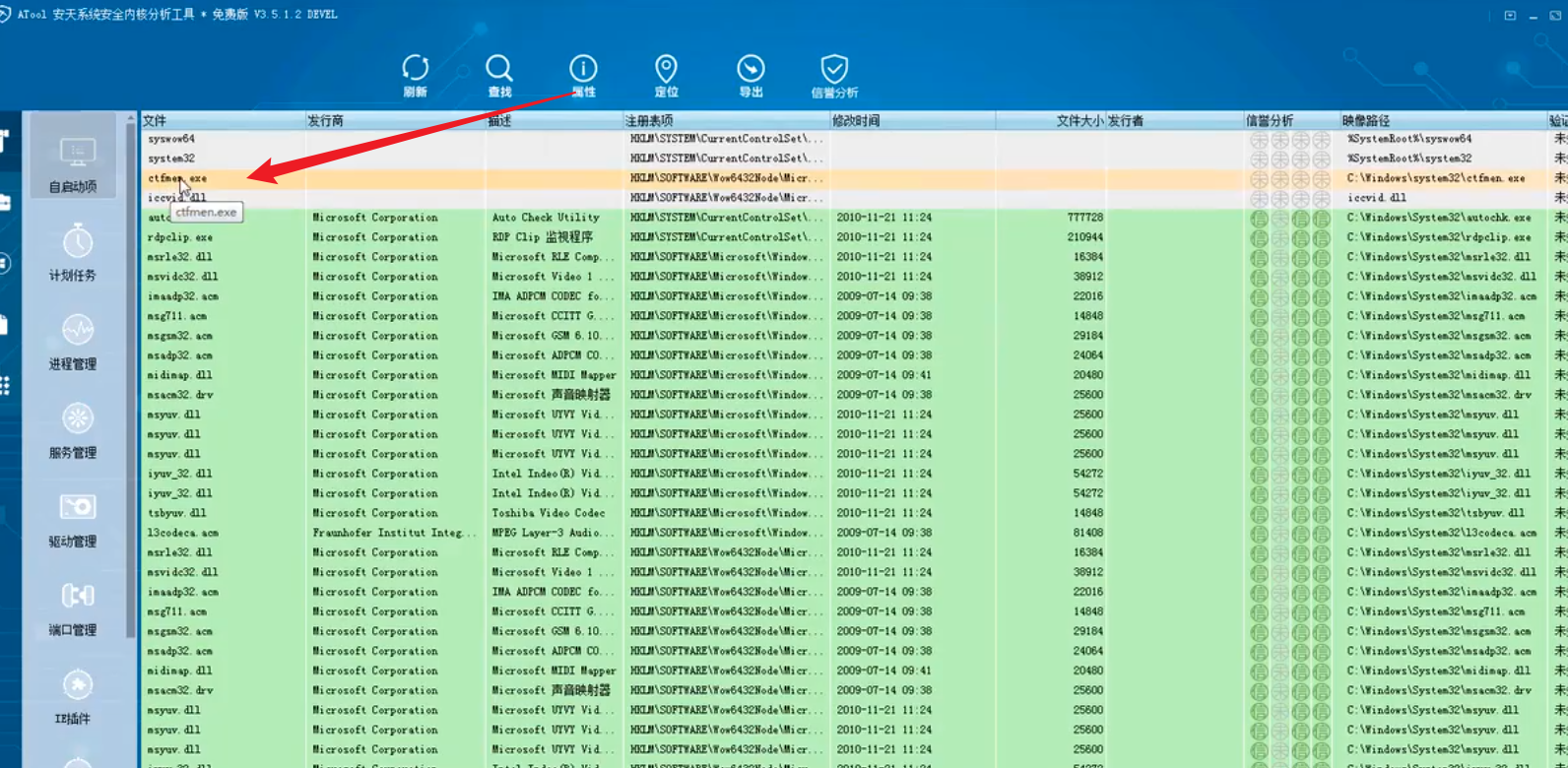
Task: Open the 属性 properties icon
Action: (x=583, y=75)
